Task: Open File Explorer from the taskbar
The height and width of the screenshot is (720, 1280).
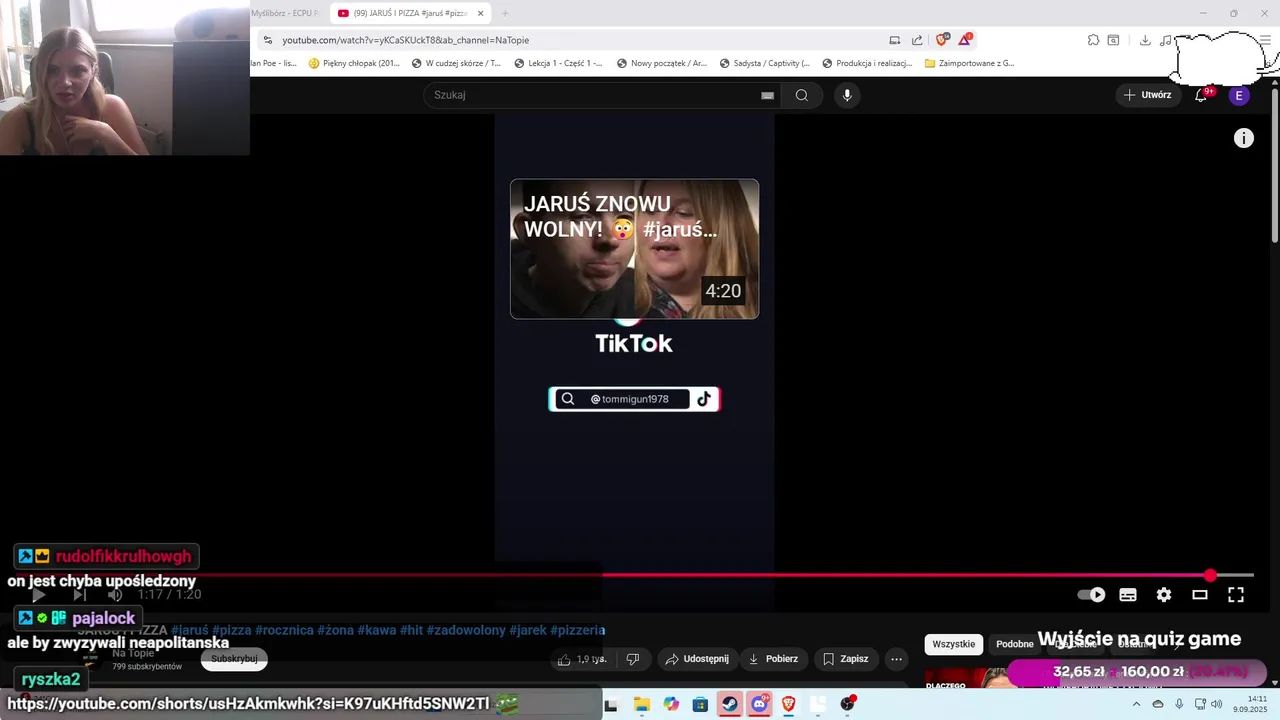Action: 642,704
